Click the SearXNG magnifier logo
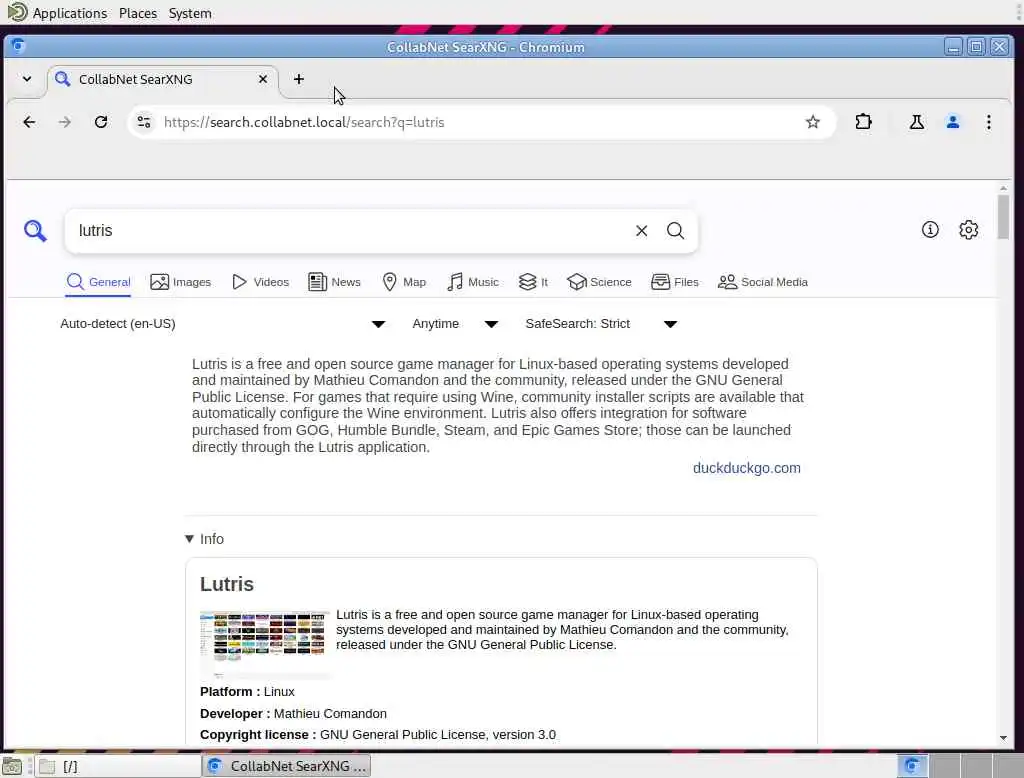Viewport: 1024px width, 778px height. click(35, 231)
